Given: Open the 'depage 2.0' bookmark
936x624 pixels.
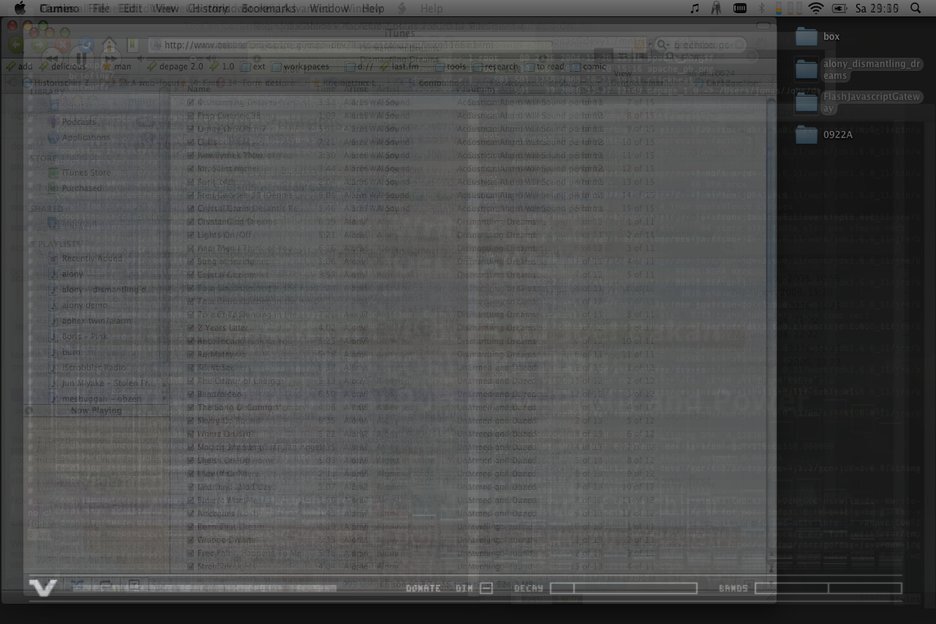Looking at the screenshot, I should [176, 66].
